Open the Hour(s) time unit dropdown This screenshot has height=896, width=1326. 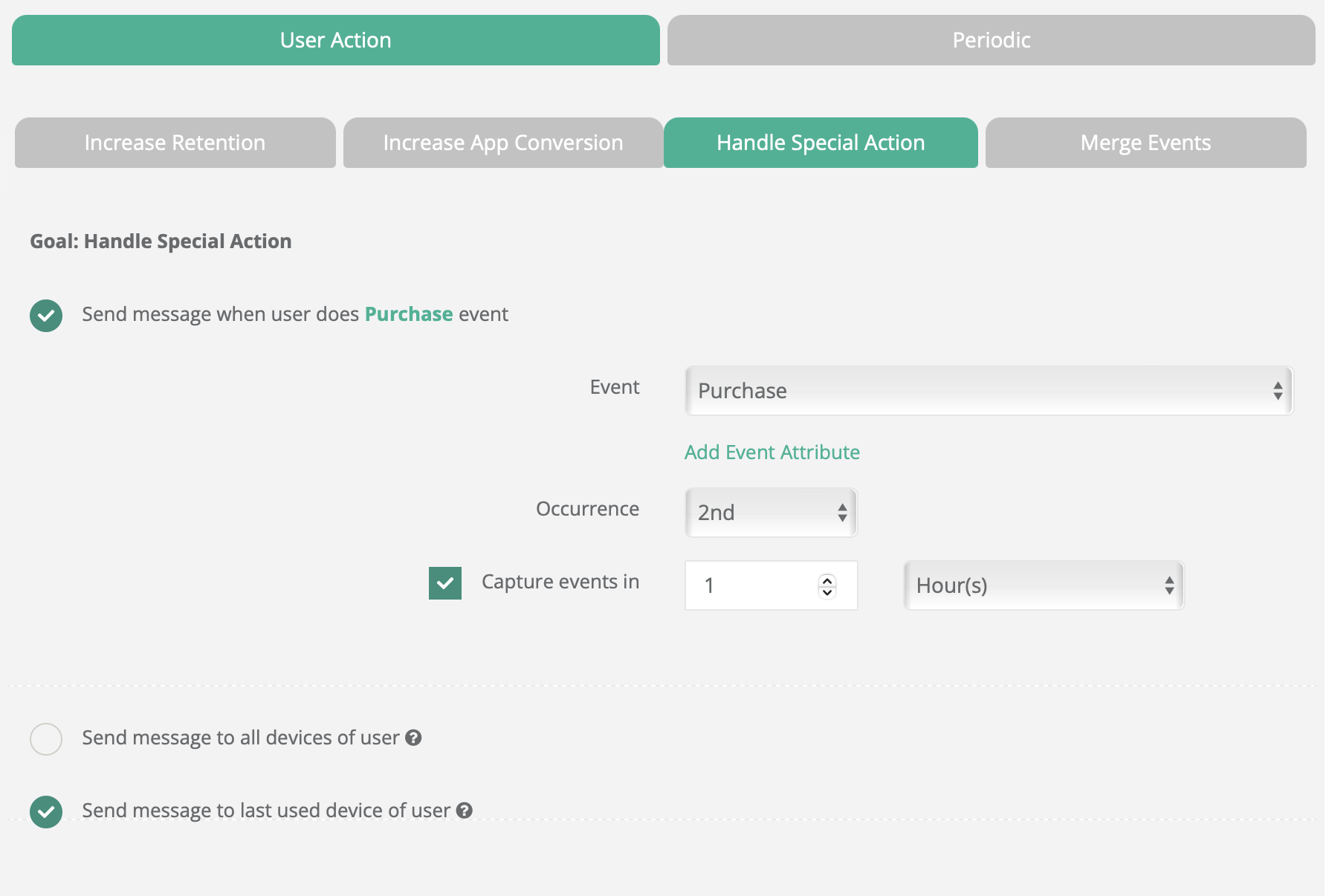pyautogui.click(x=1044, y=585)
